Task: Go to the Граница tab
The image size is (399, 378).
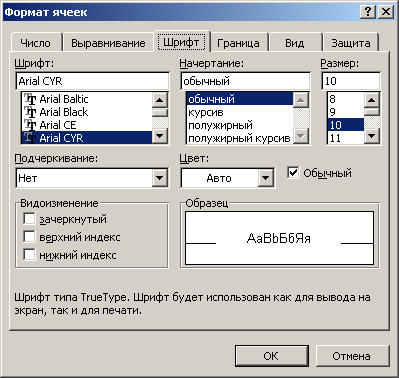Action: (238, 43)
